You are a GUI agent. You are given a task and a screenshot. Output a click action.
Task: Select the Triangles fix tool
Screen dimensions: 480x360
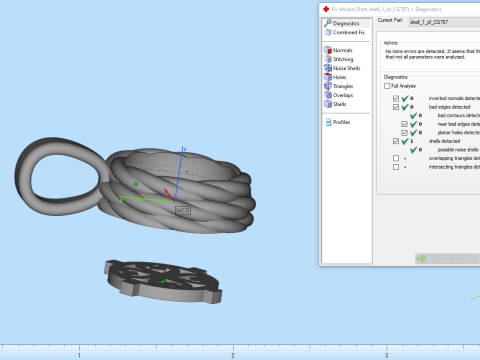coord(339,86)
